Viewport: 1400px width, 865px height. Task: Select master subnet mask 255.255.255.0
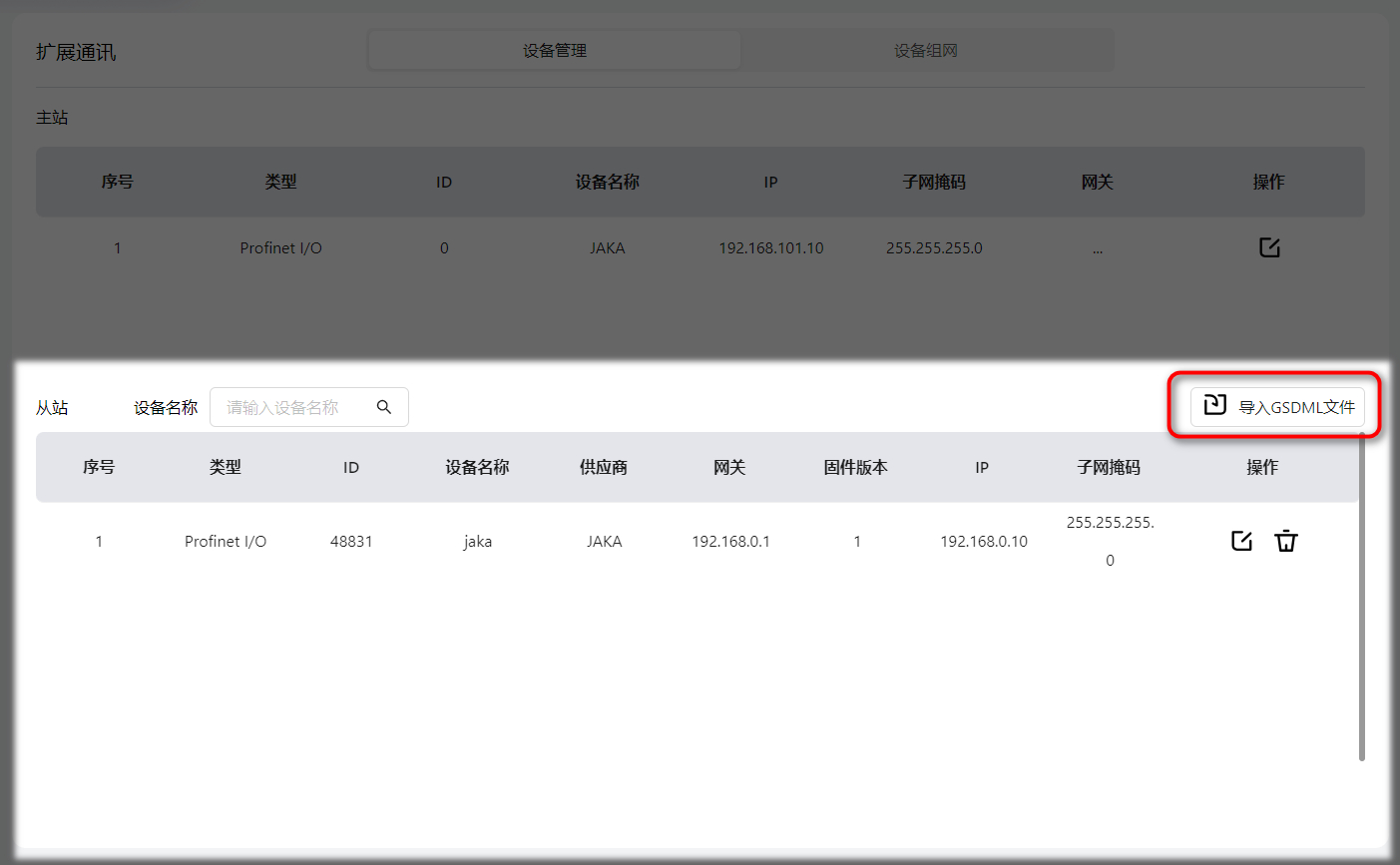coord(934,248)
